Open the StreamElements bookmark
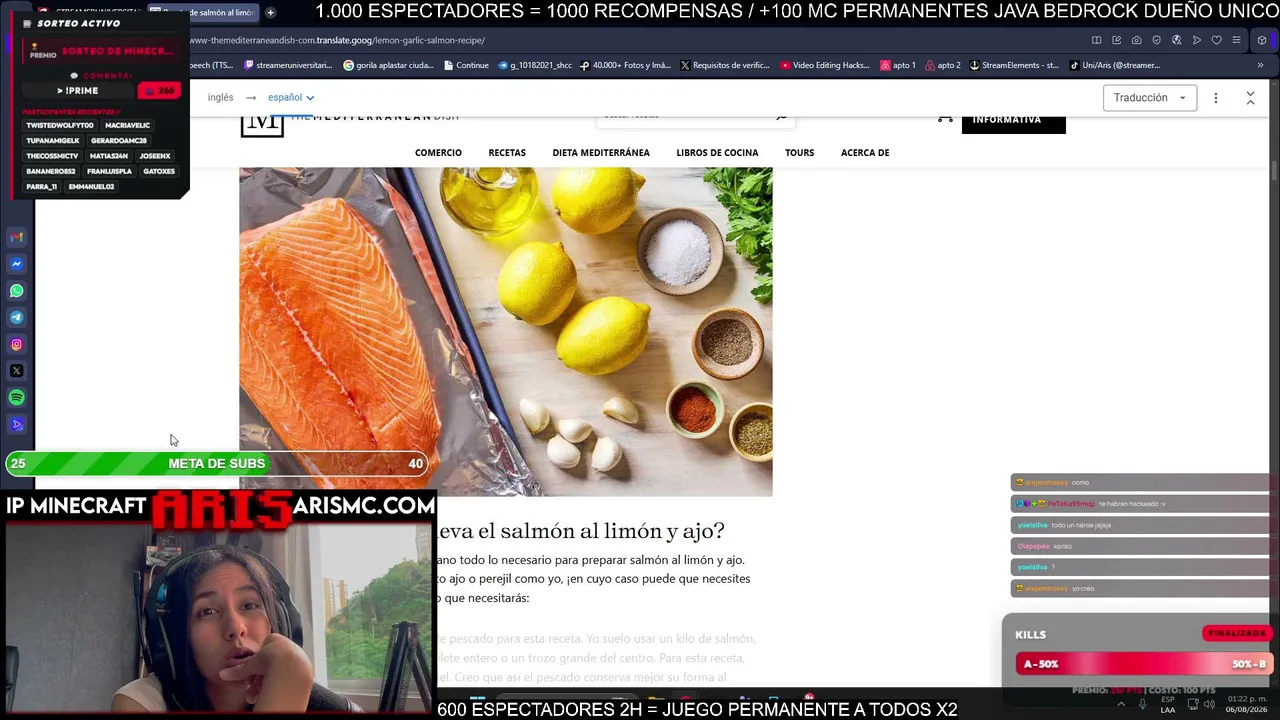Viewport: 1280px width, 720px height. click(x=1014, y=65)
